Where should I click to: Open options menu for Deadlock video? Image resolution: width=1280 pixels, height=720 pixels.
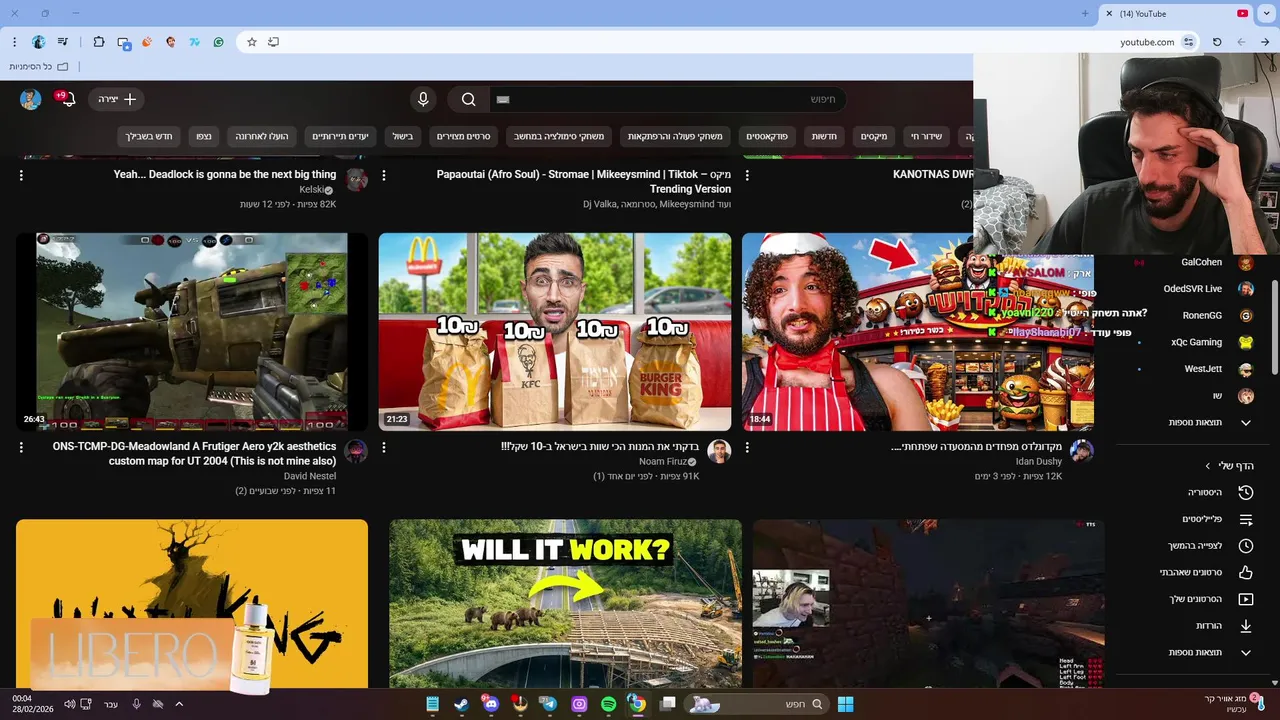tap(21, 175)
